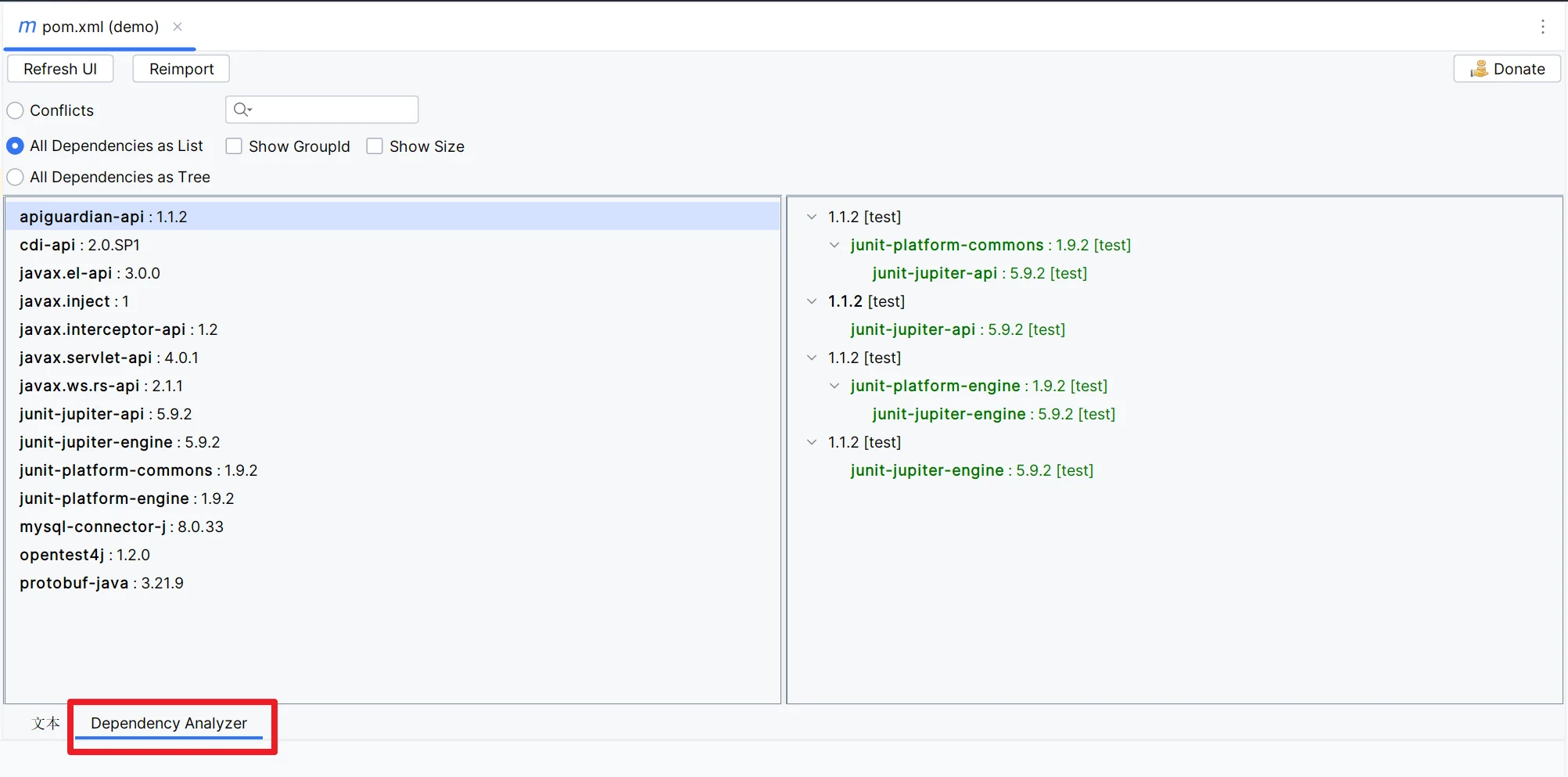Select protobuf-java : 3.21.9 in the list
Viewport: 1568px width, 777px height.
[102, 583]
